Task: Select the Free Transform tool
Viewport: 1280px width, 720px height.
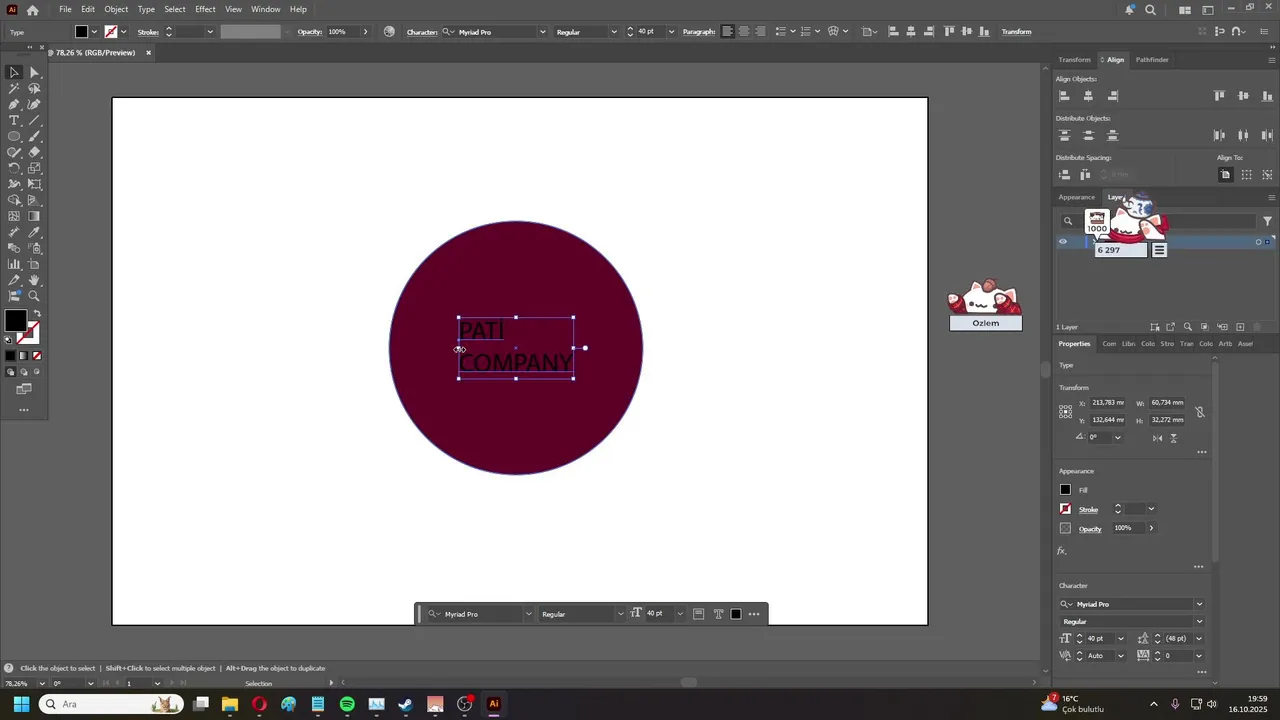Action: pos(34,184)
